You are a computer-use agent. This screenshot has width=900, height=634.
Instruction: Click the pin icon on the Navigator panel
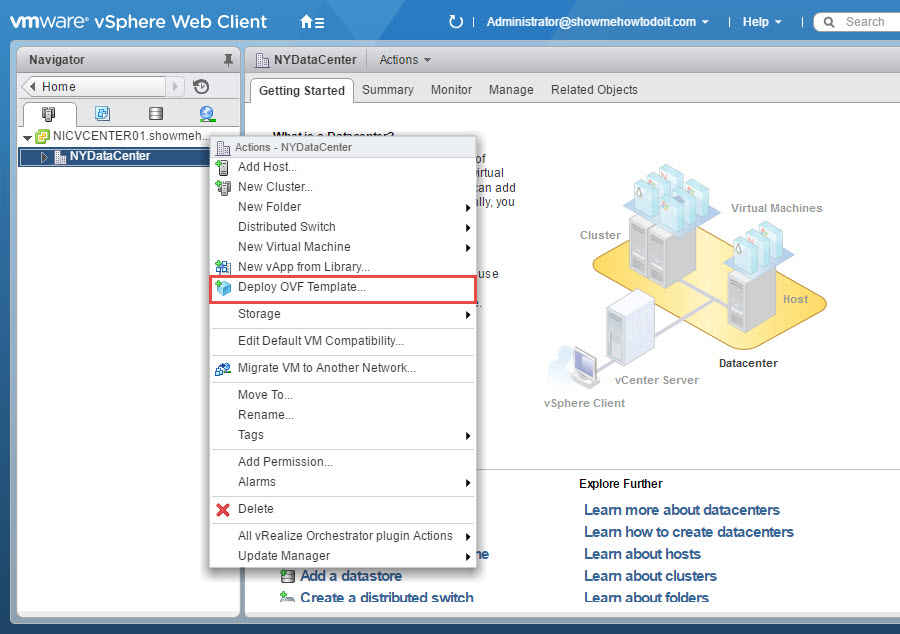coord(227,59)
